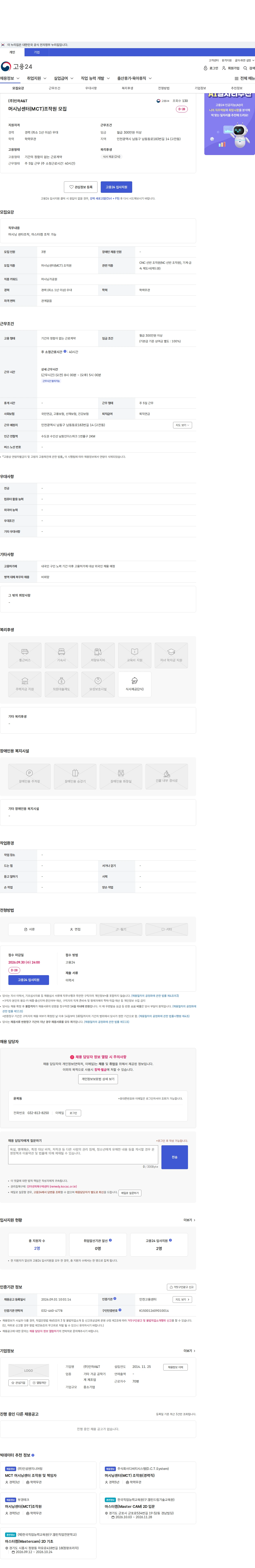Screen dimensions: 255x1568
Task: Switch to the 기업정보 section tab
Action: coord(200,88)
